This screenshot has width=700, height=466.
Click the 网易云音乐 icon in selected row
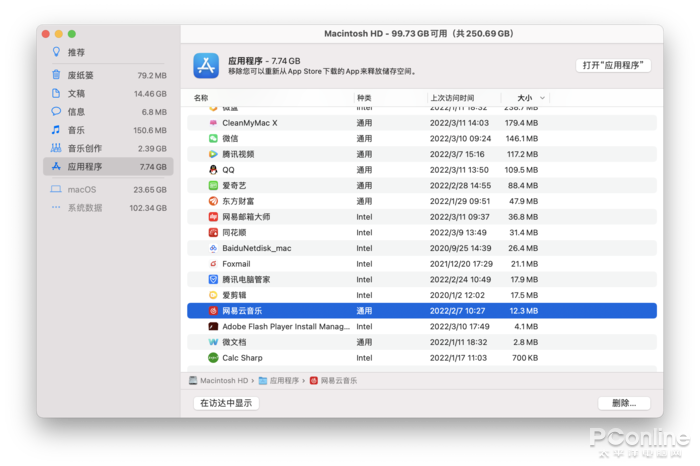[213, 311]
